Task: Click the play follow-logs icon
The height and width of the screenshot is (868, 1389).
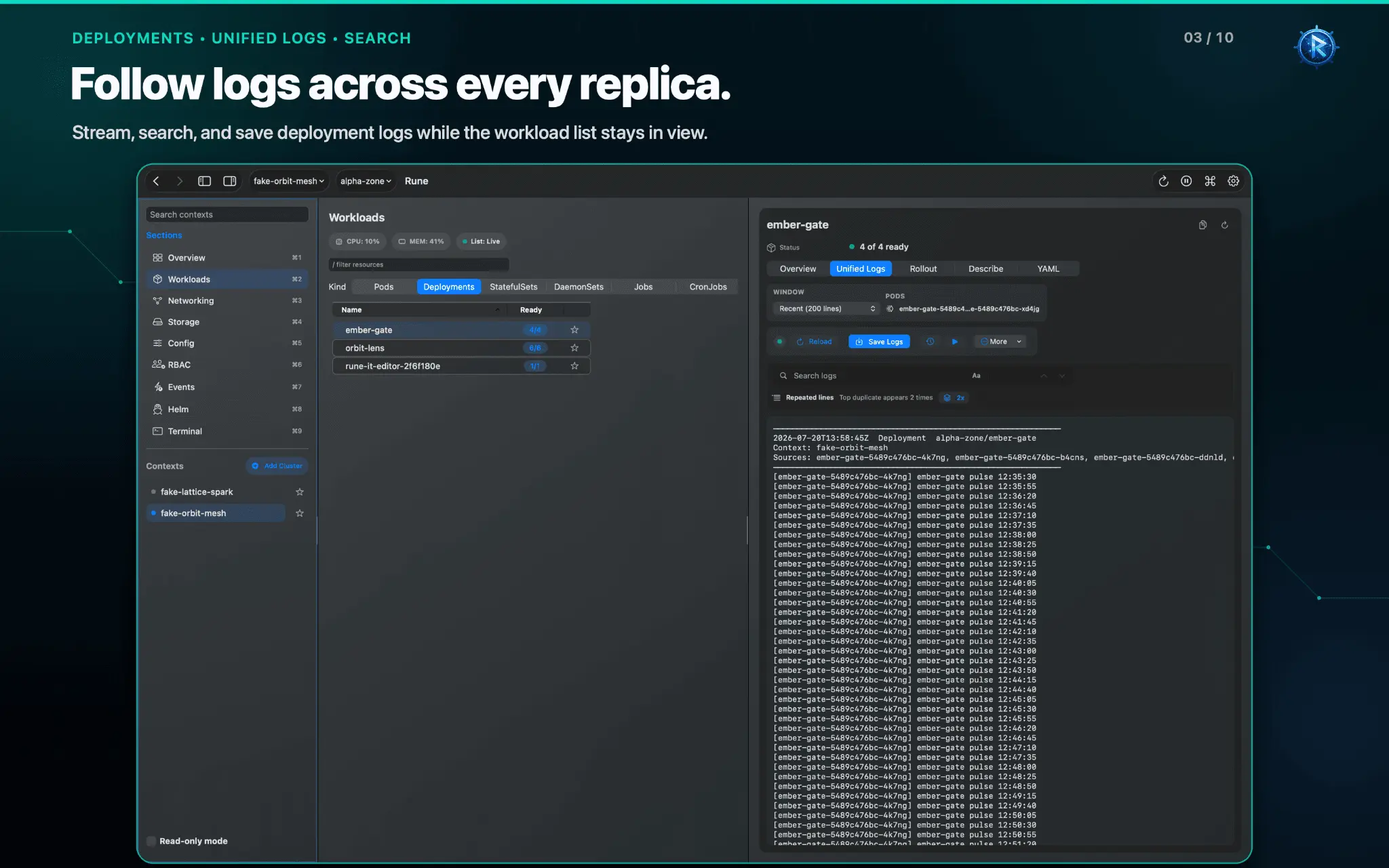Action: click(x=955, y=342)
